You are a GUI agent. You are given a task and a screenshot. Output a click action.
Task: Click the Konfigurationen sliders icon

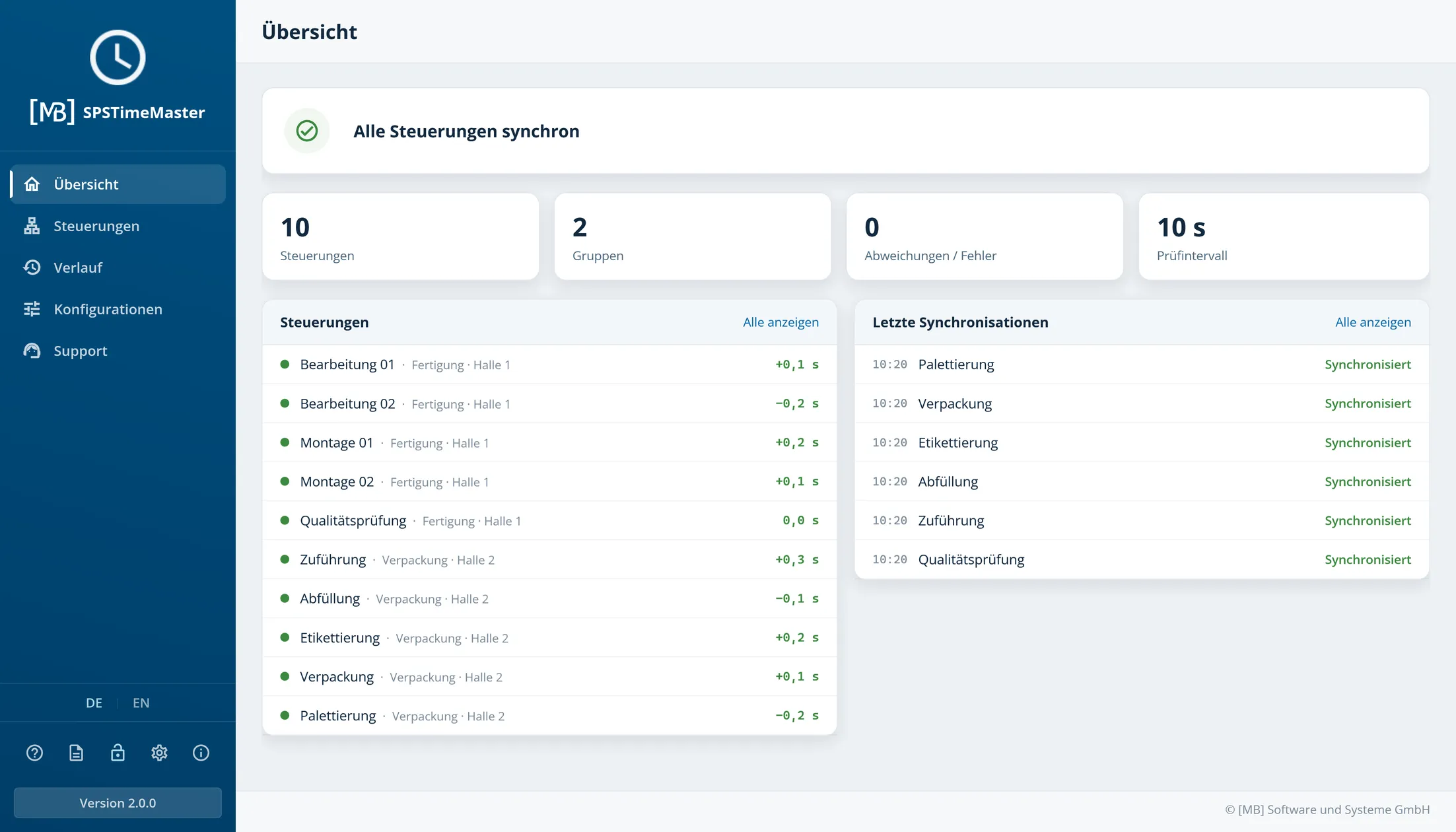tap(32, 309)
